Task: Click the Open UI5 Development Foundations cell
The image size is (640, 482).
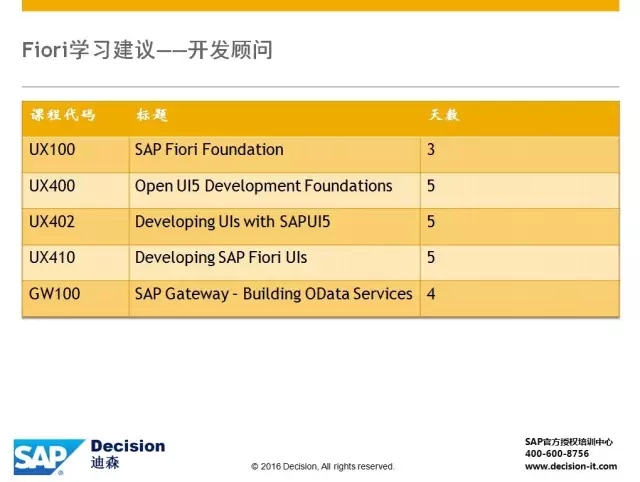Action: (263, 186)
